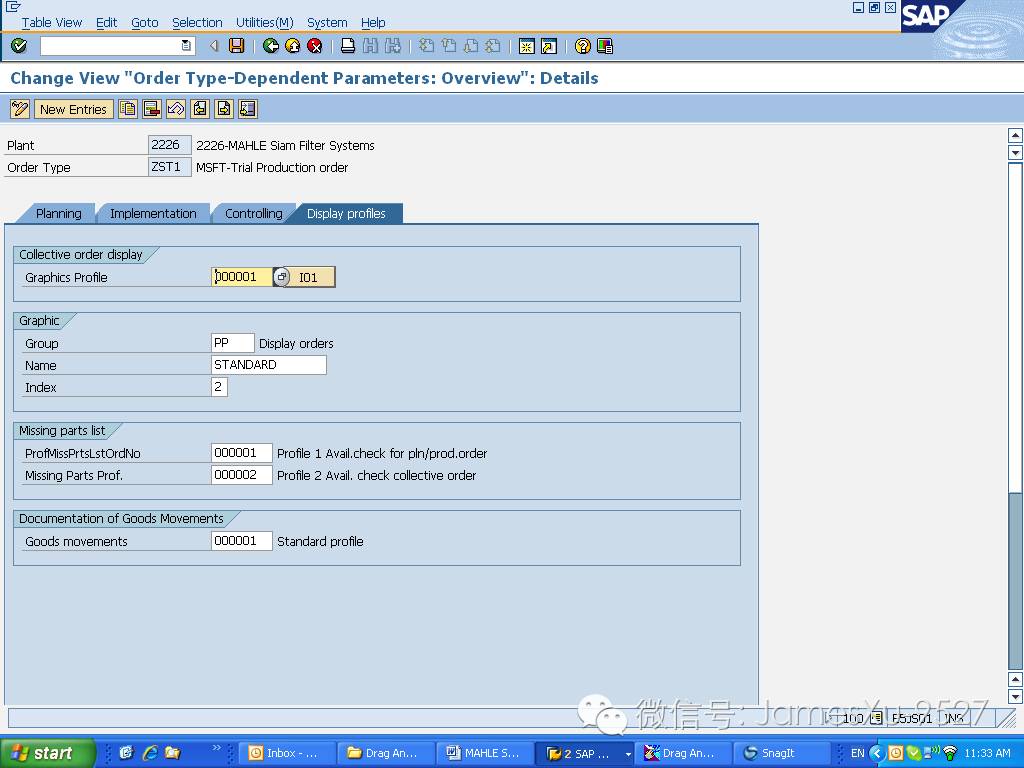The height and width of the screenshot is (768, 1024).
Task: Click the red Cancel icon
Action: (315, 46)
